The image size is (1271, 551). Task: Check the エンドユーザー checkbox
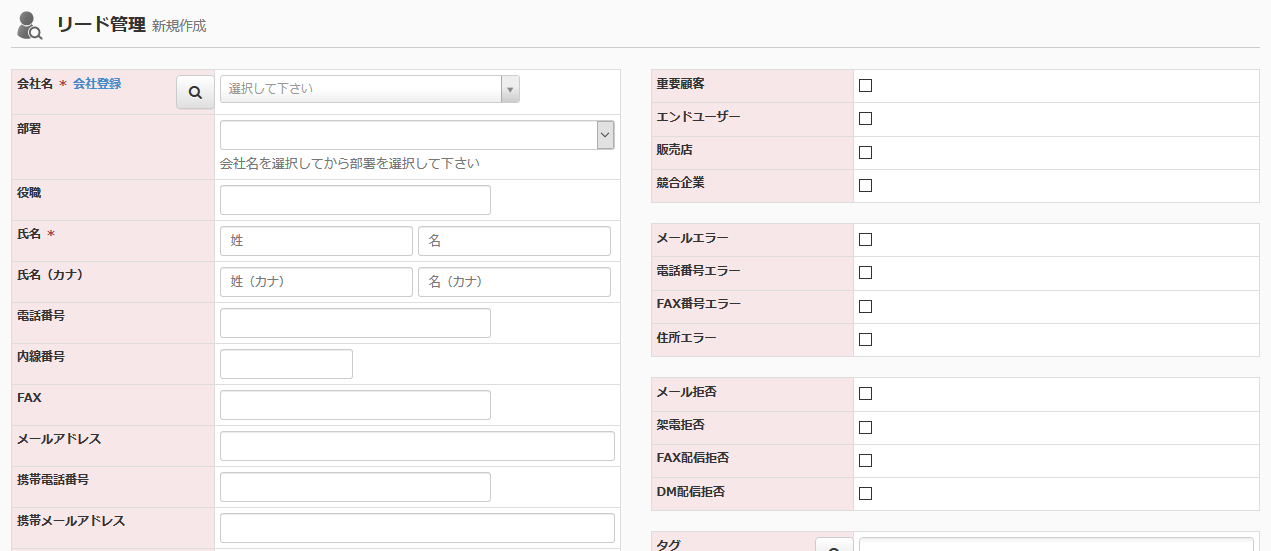[866, 119]
